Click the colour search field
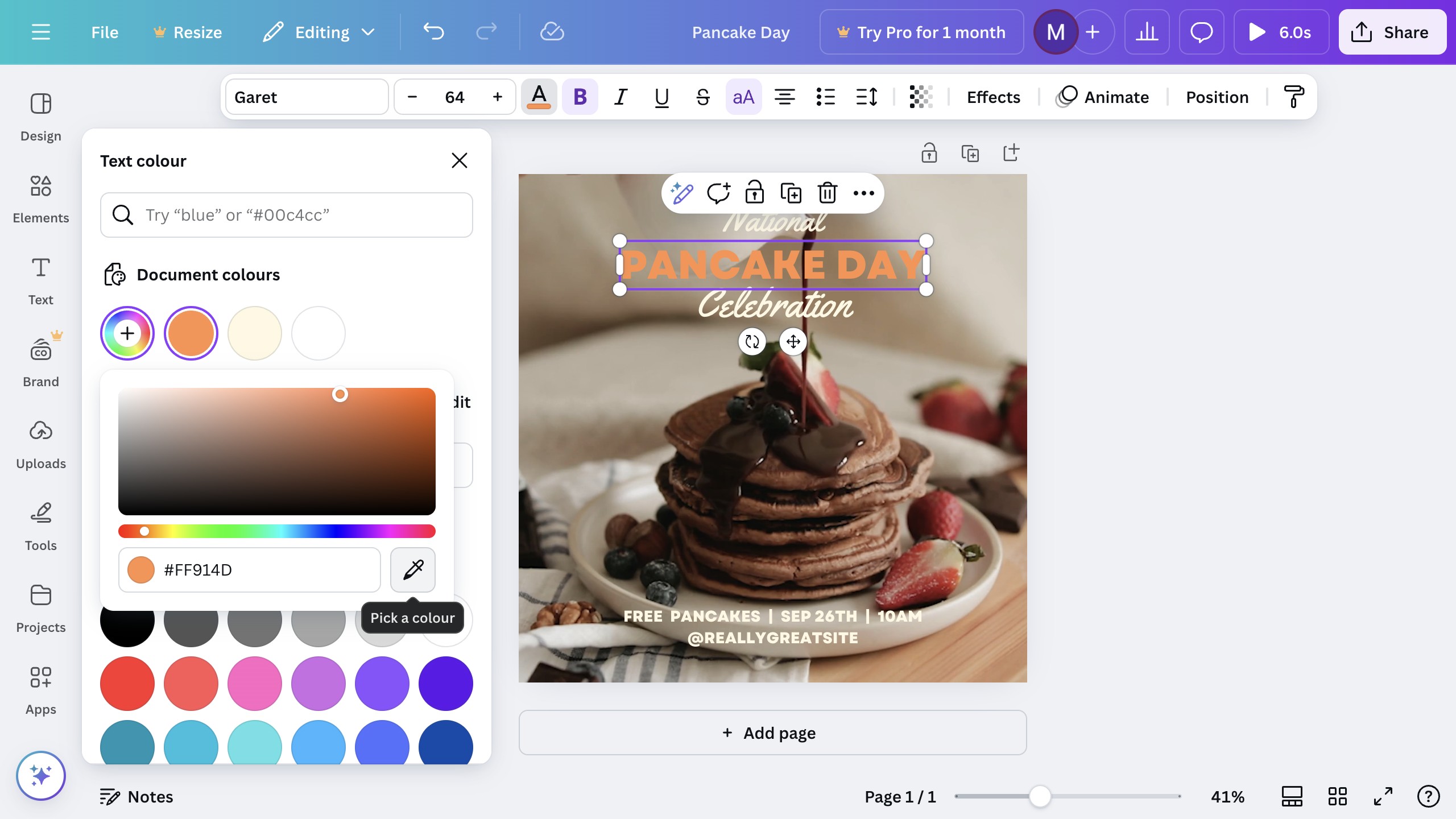The image size is (1456, 819). (x=287, y=215)
